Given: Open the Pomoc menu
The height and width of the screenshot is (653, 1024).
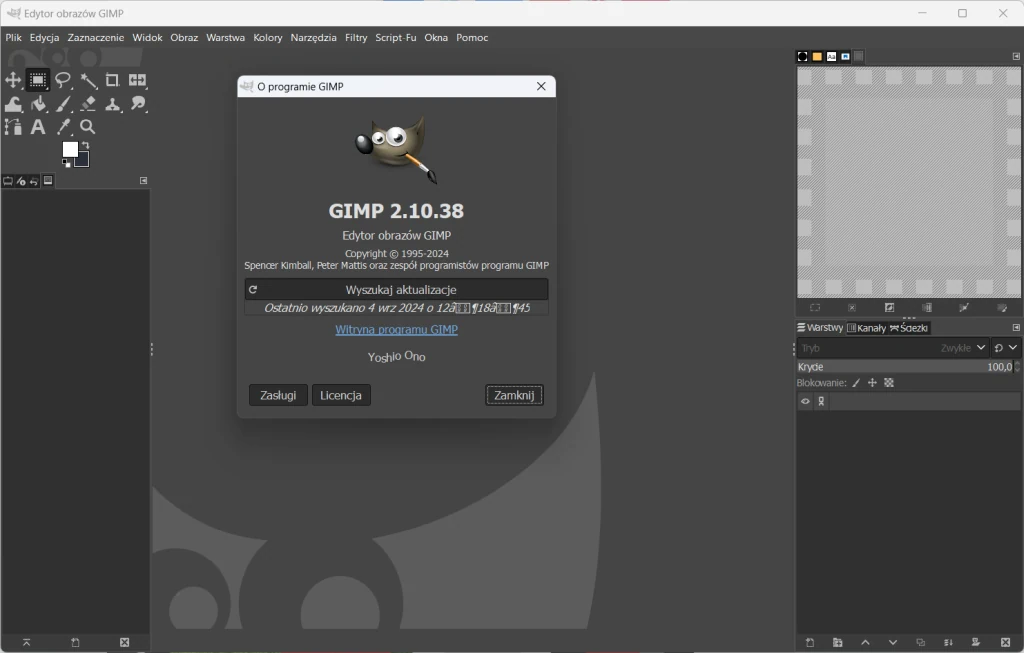Looking at the screenshot, I should coord(472,38).
